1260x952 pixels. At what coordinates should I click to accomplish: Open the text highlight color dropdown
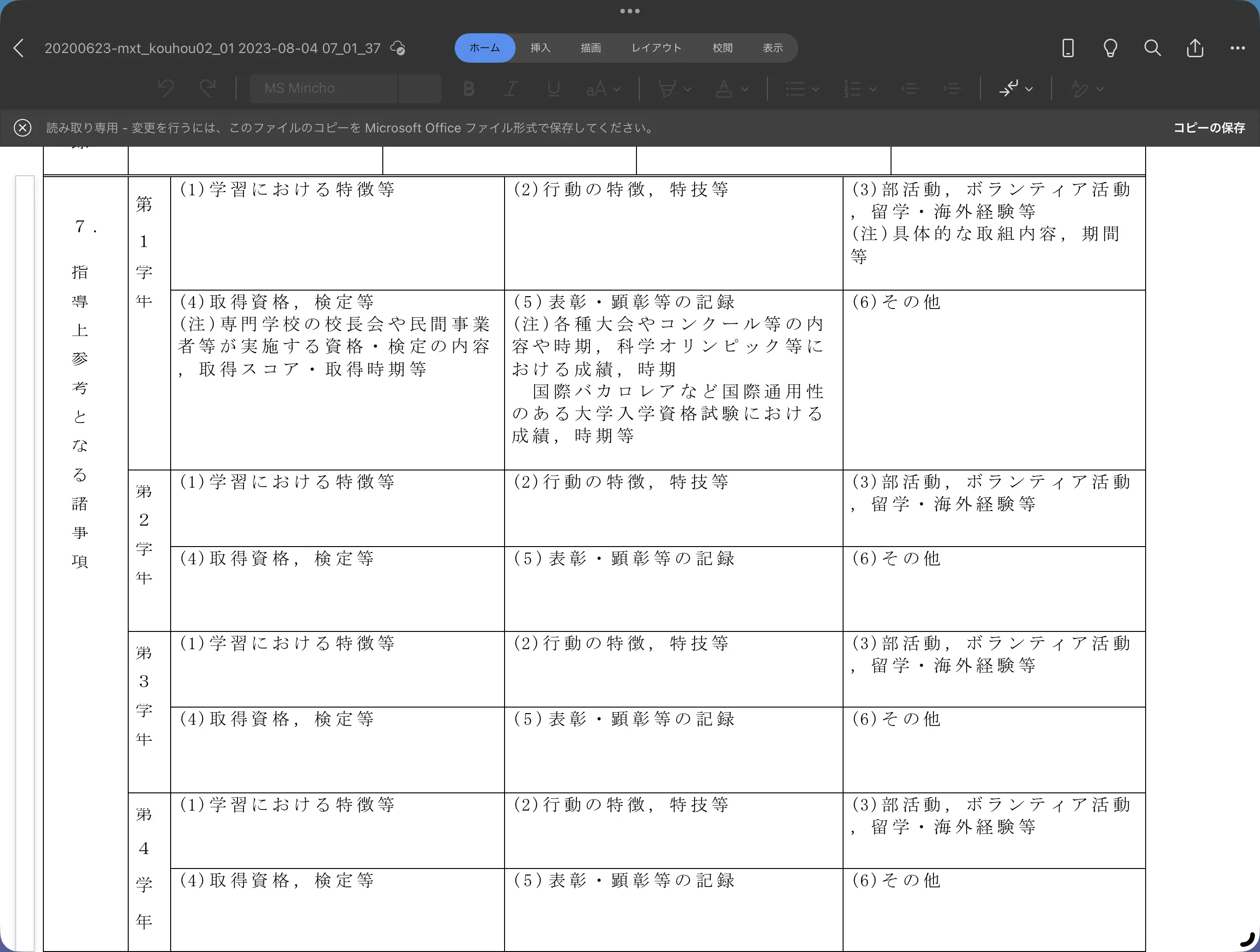click(x=674, y=89)
